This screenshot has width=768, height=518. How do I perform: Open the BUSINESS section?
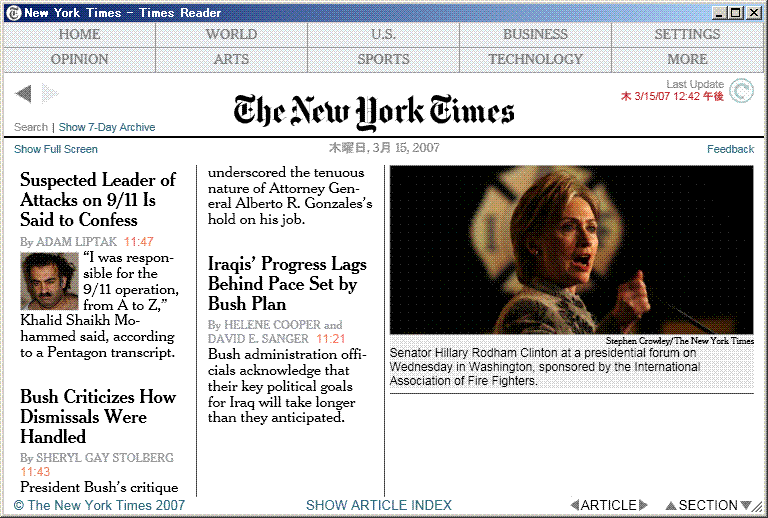[535, 34]
